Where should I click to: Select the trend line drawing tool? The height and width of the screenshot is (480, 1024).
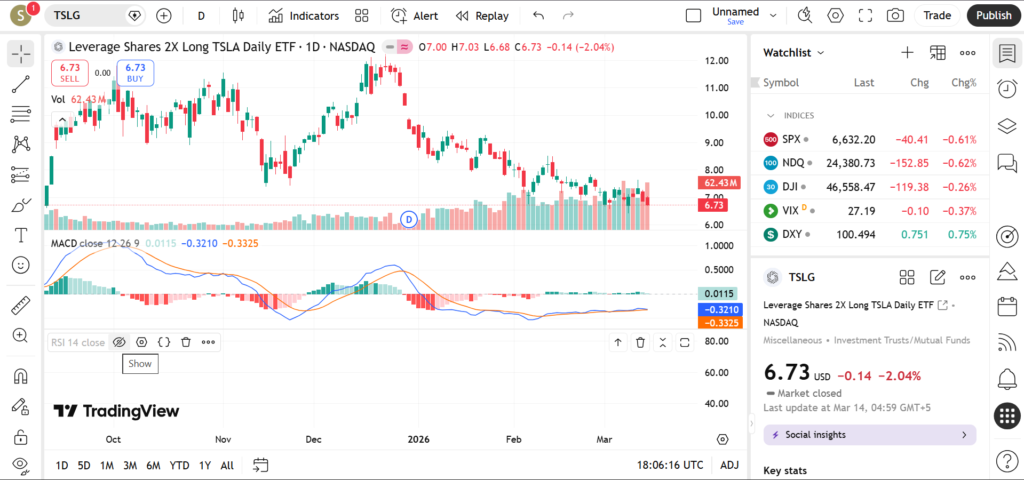tap(20, 85)
